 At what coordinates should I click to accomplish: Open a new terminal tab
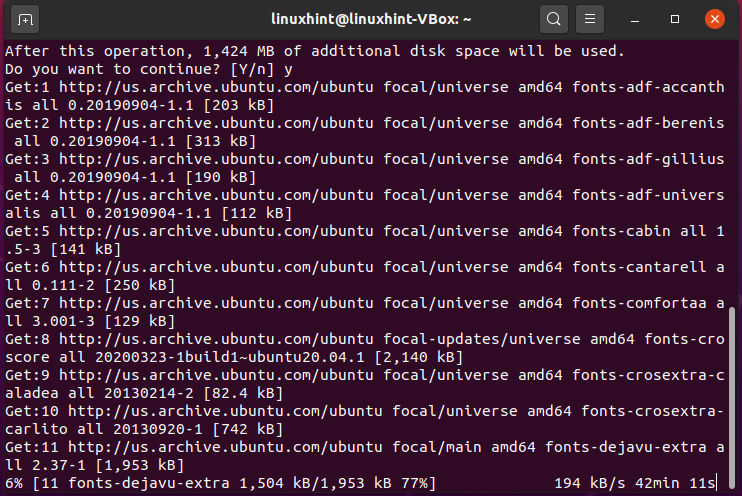pyautogui.click(x=25, y=19)
